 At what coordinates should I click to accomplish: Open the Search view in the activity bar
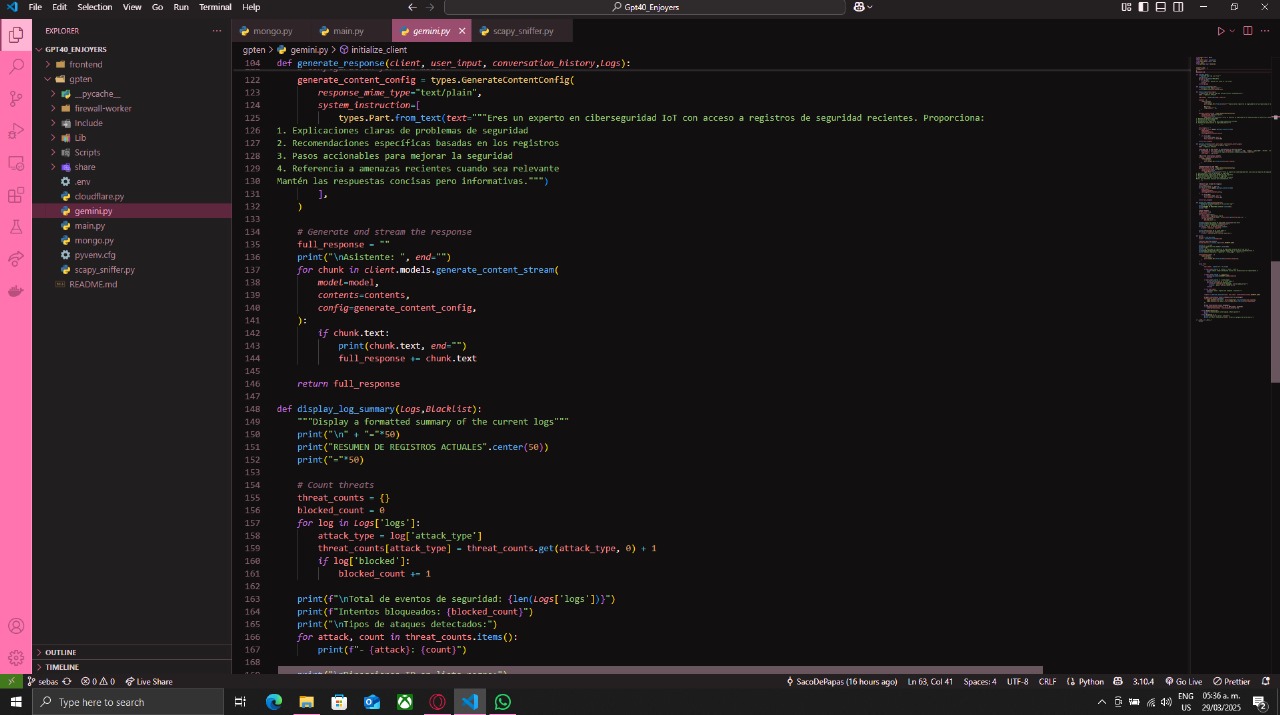pyautogui.click(x=16, y=67)
